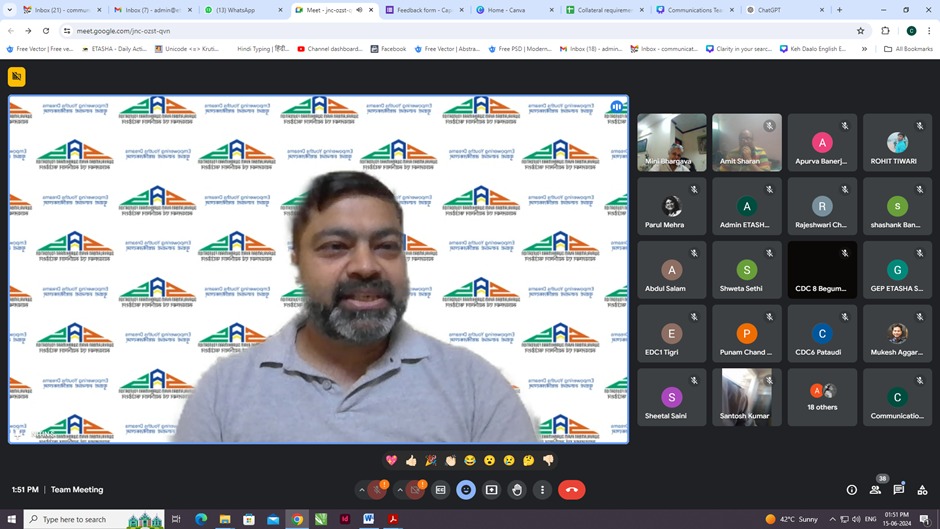Open the Windows Start menu
Viewport: 940px width, 529px height.
(x=11, y=519)
